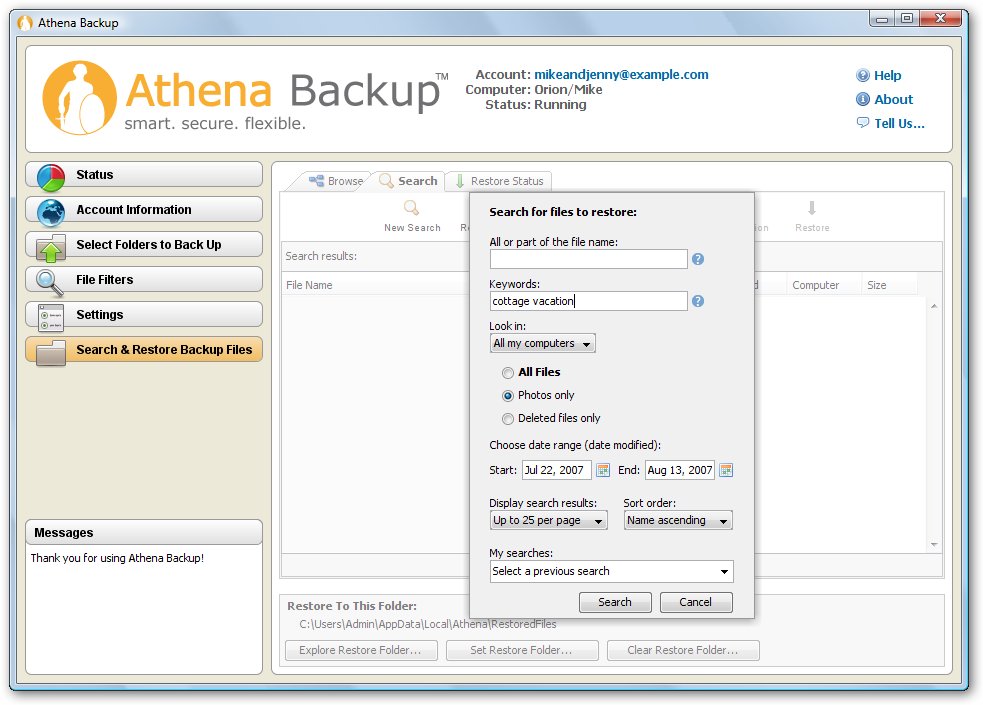Switch to the Browse tab
This screenshot has height=705, width=983.
(x=336, y=181)
